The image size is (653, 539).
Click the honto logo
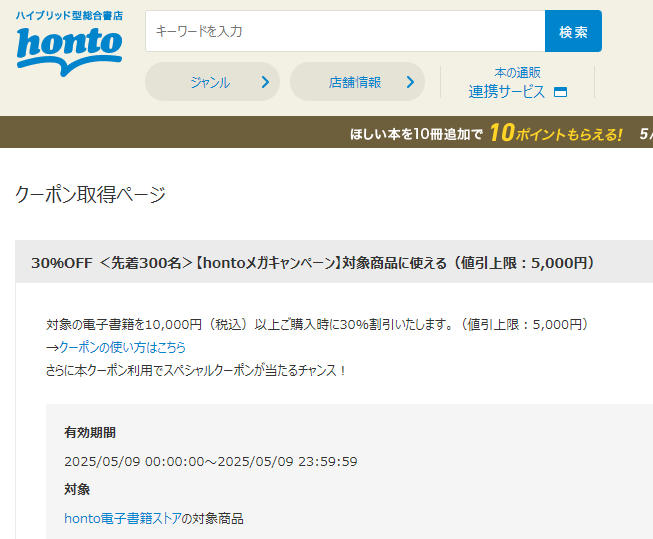70,52
